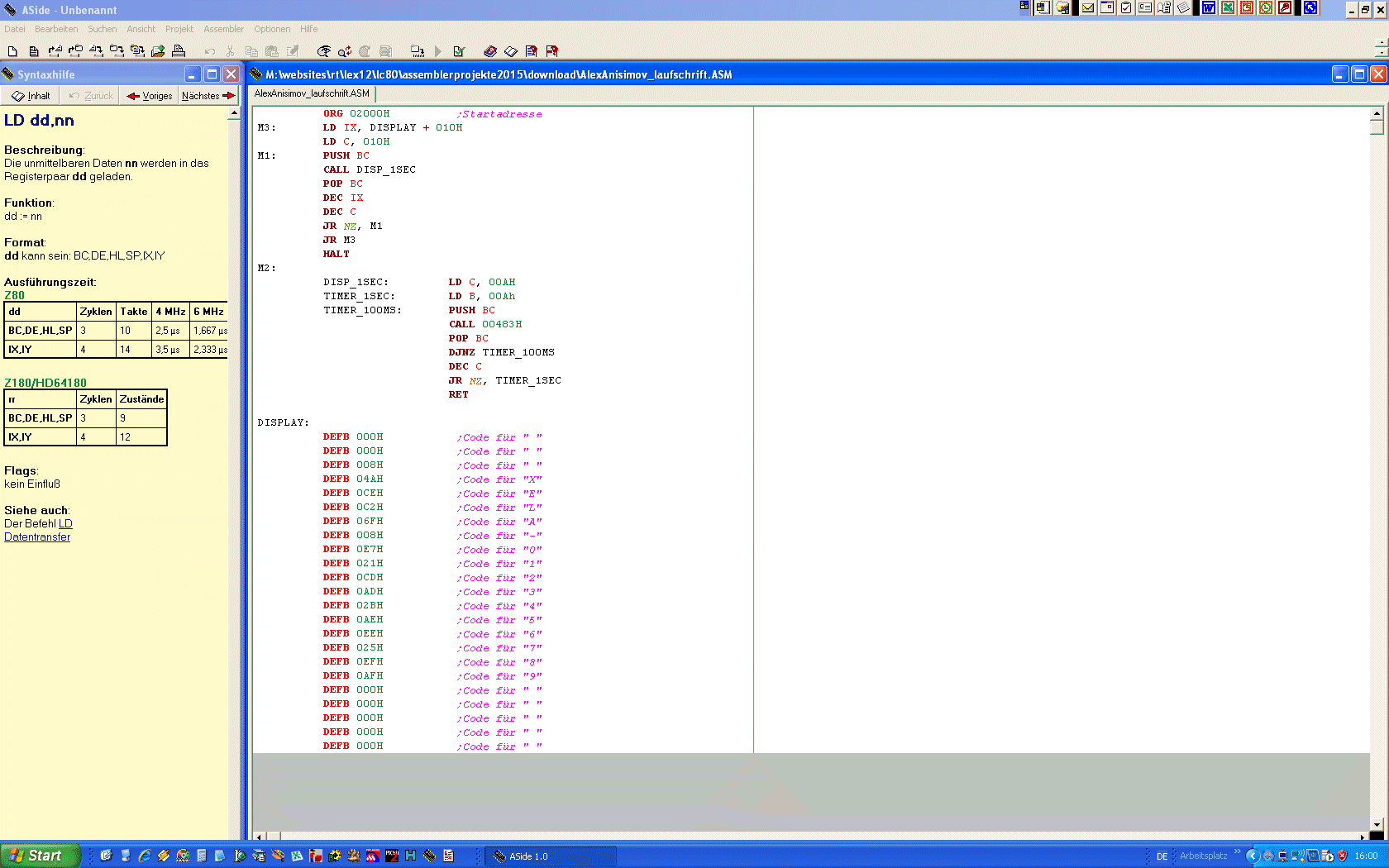Click the HALT instruction line
The image size is (1389, 868).
coord(336,254)
